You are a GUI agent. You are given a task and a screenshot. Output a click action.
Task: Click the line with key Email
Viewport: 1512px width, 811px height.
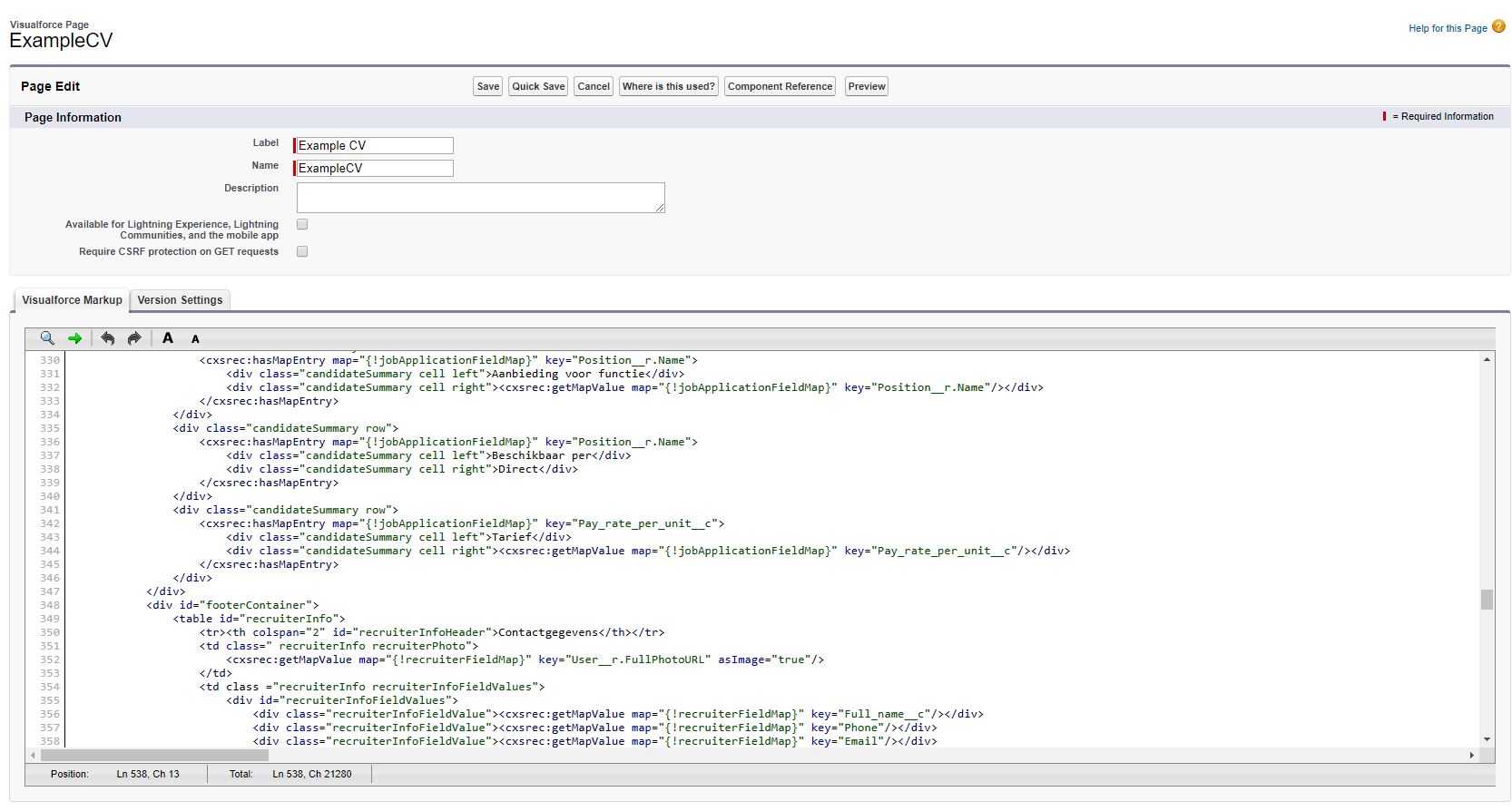tap(595, 741)
